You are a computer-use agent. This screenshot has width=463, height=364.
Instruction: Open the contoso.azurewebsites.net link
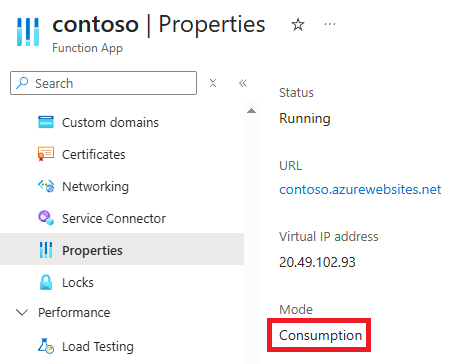coord(360,189)
